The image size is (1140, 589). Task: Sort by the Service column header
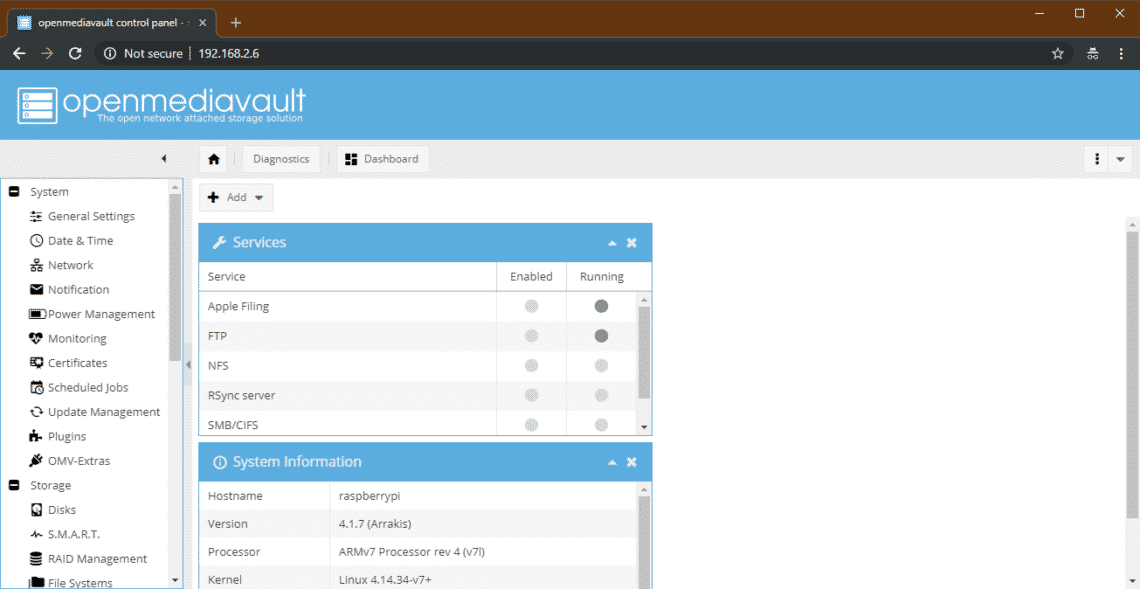[x=348, y=277]
